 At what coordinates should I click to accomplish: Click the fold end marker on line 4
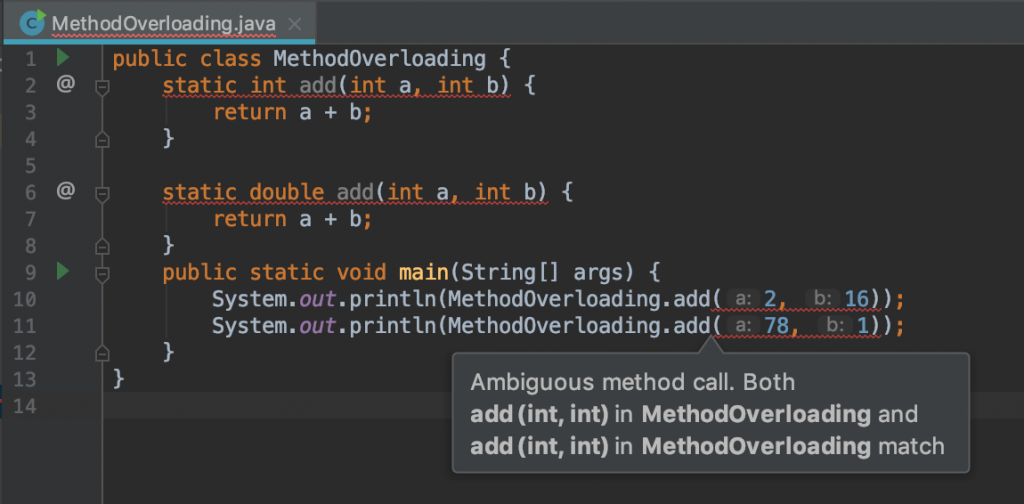(102, 139)
